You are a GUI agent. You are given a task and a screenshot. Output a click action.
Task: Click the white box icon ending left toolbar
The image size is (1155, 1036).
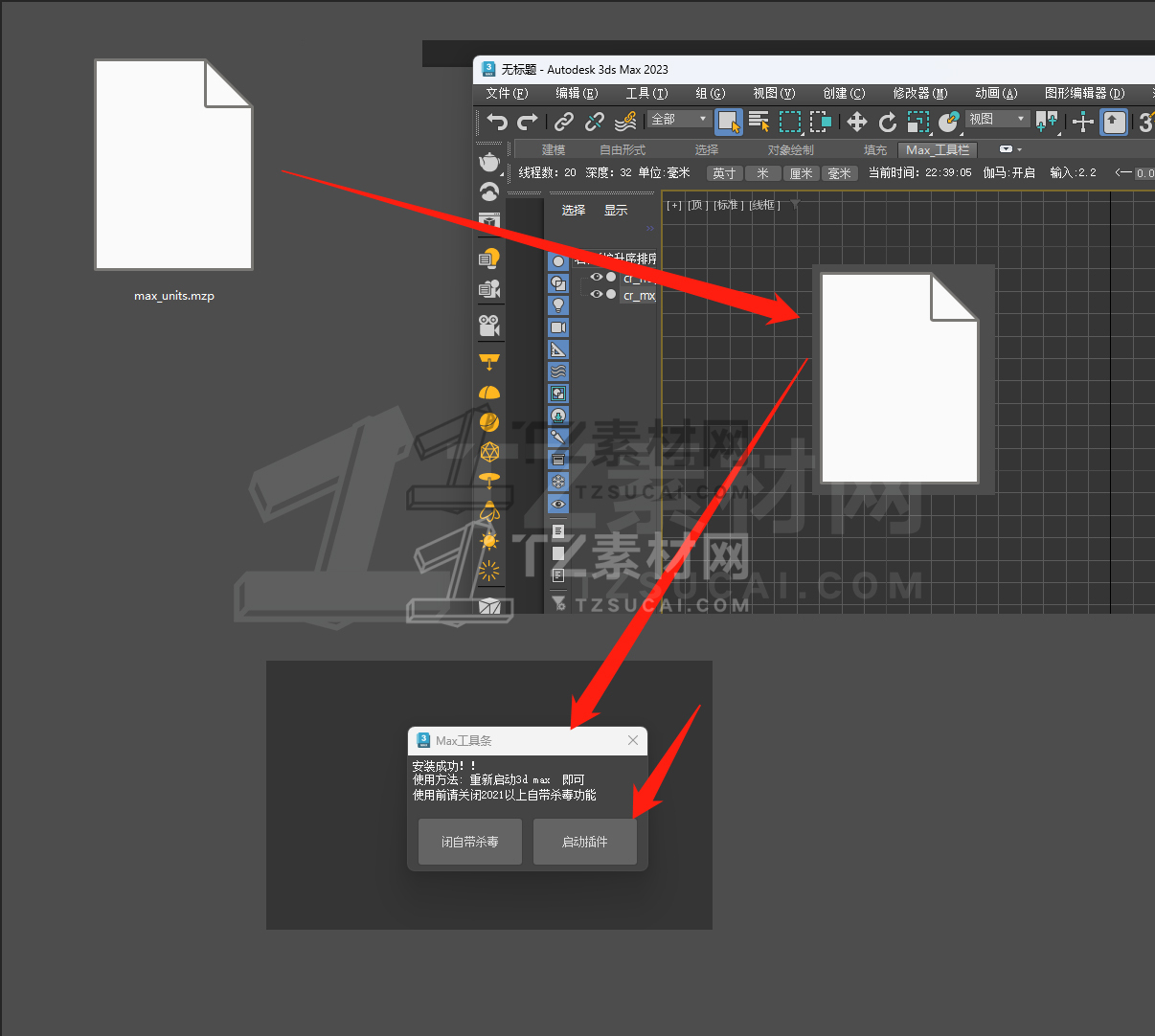[x=489, y=605]
